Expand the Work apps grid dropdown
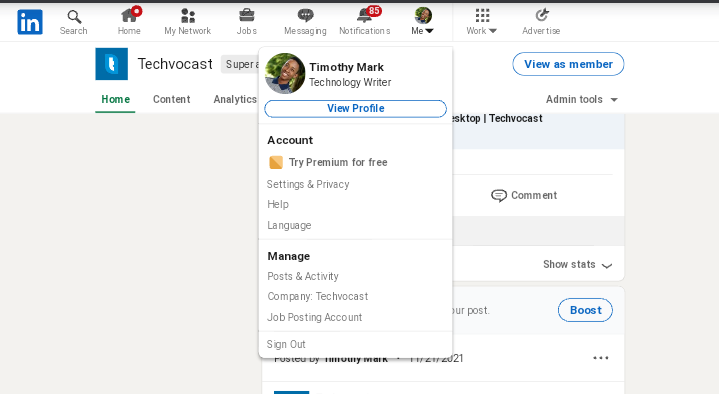This screenshot has height=394, width=719. tap(482, 22)
